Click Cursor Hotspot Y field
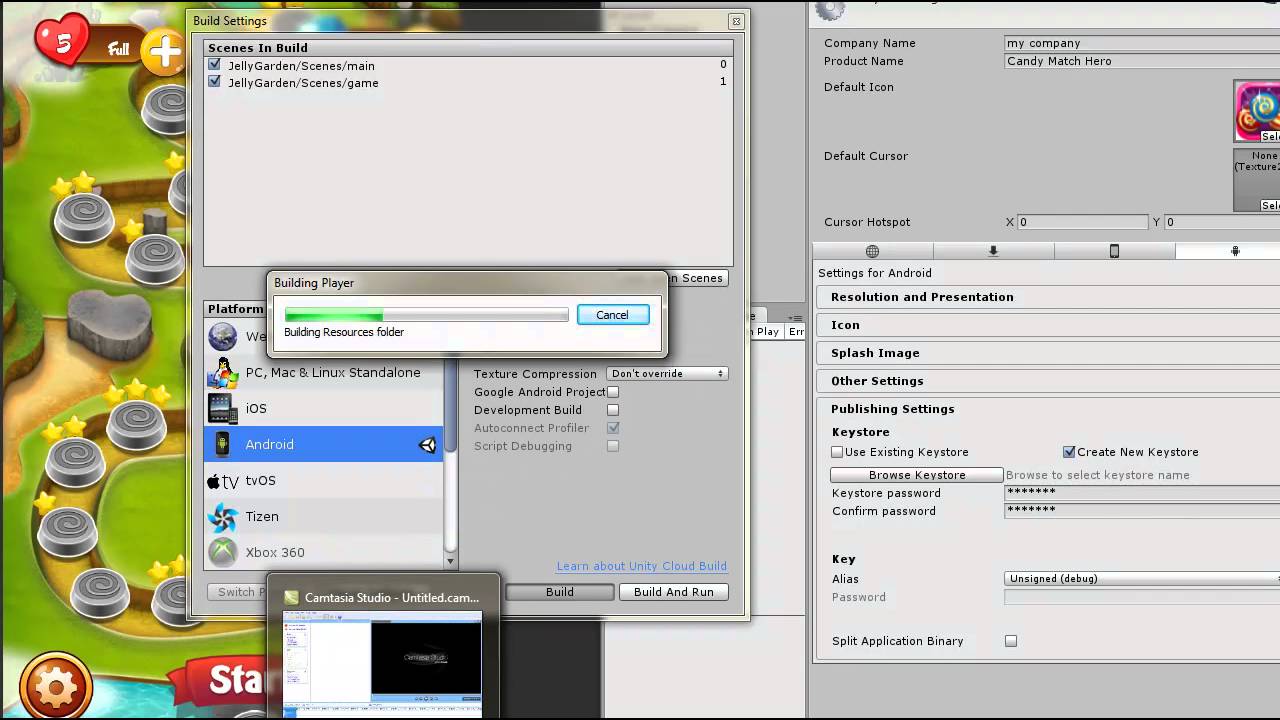 (x=1222, y=222)
